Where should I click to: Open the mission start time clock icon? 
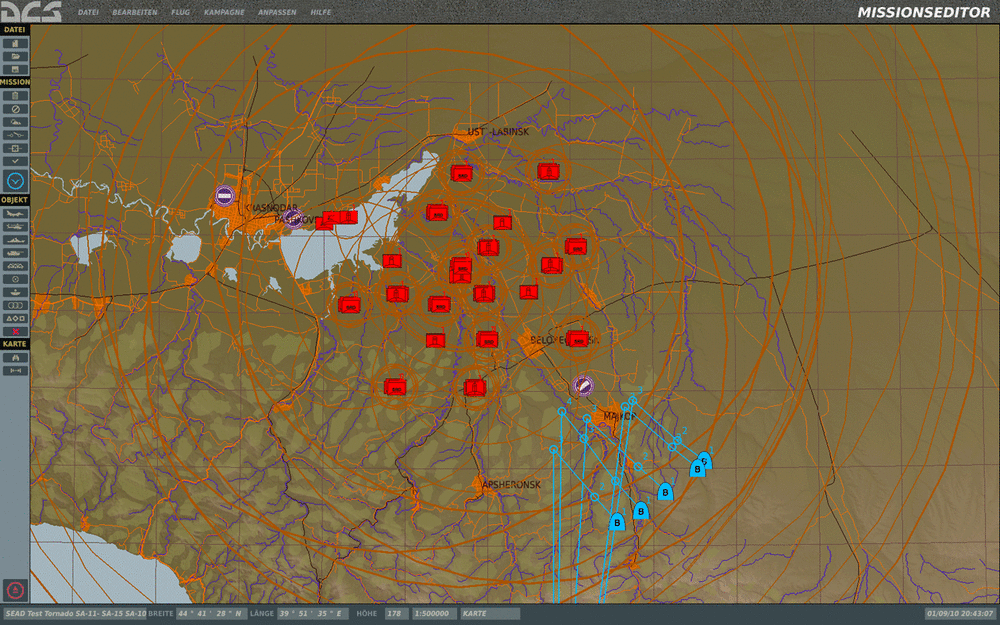pyautogui.click(x=15, y=180)
